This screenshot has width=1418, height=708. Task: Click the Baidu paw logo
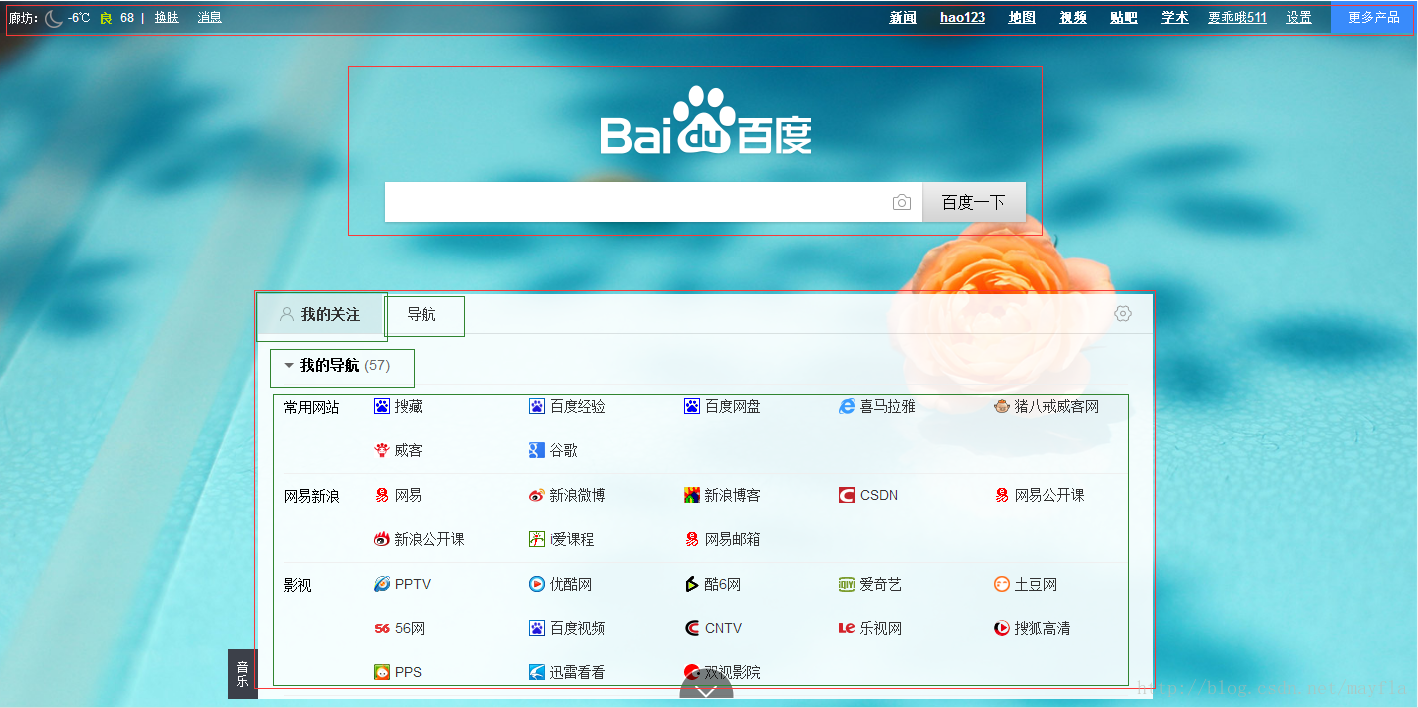click(x=705, y=120)
